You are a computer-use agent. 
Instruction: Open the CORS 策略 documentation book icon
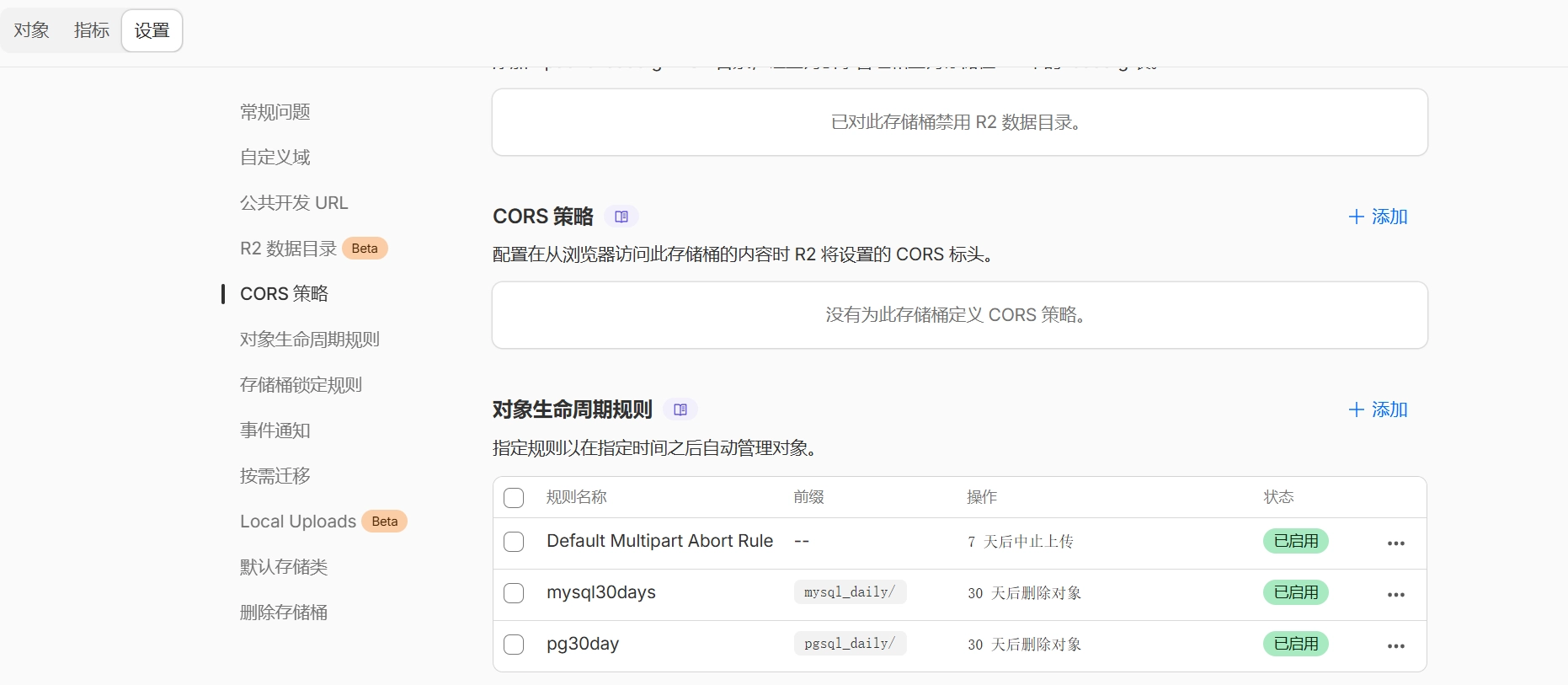[x=621, y=217]
